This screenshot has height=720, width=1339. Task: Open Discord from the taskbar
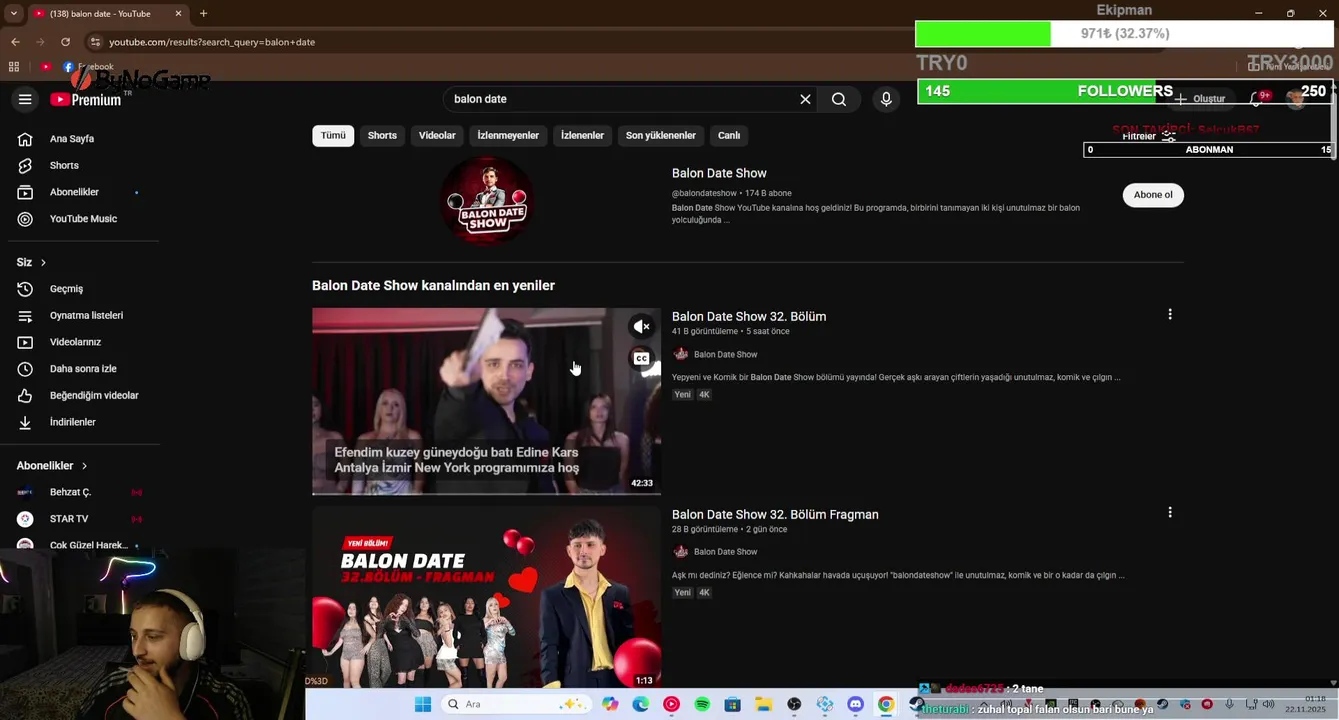point(855,704)
